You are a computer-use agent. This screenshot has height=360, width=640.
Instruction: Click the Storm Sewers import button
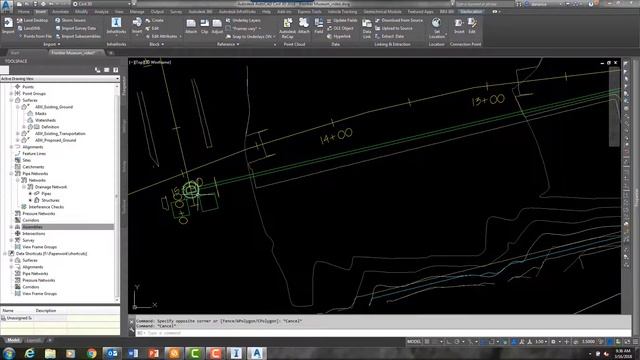pyautogui.click(x=70, y=20)
